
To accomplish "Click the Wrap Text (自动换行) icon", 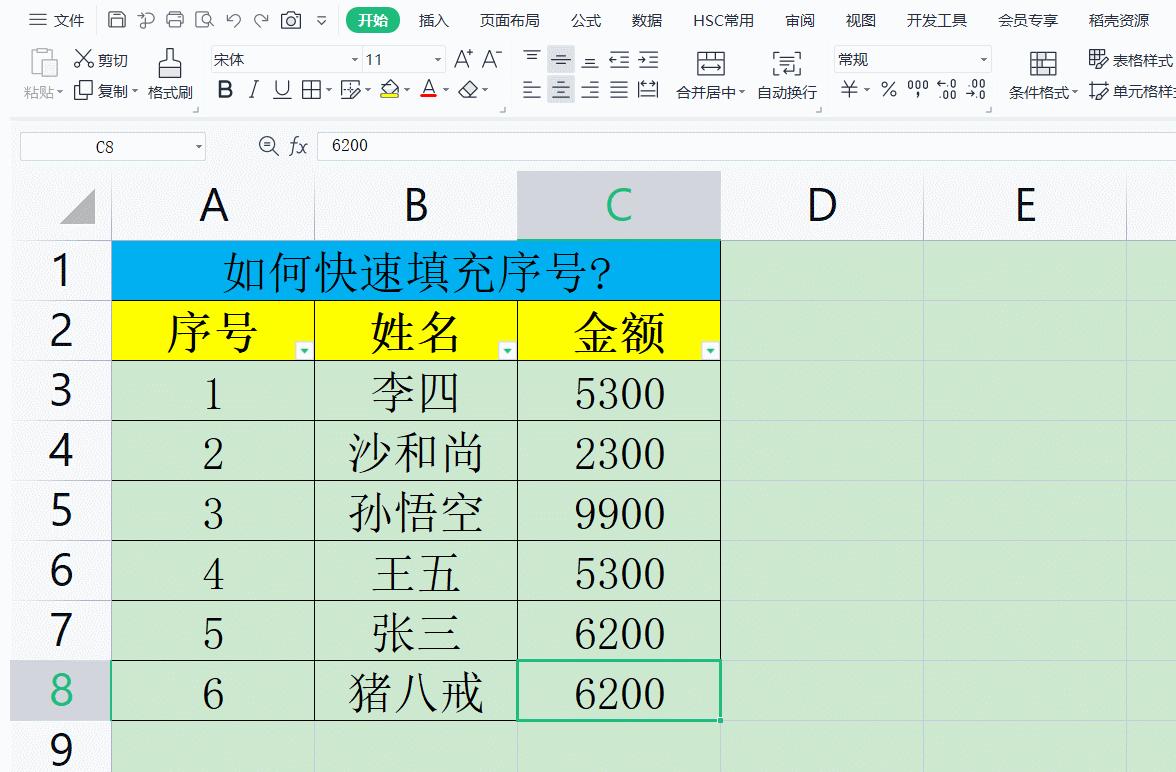I will pos(787,63).
